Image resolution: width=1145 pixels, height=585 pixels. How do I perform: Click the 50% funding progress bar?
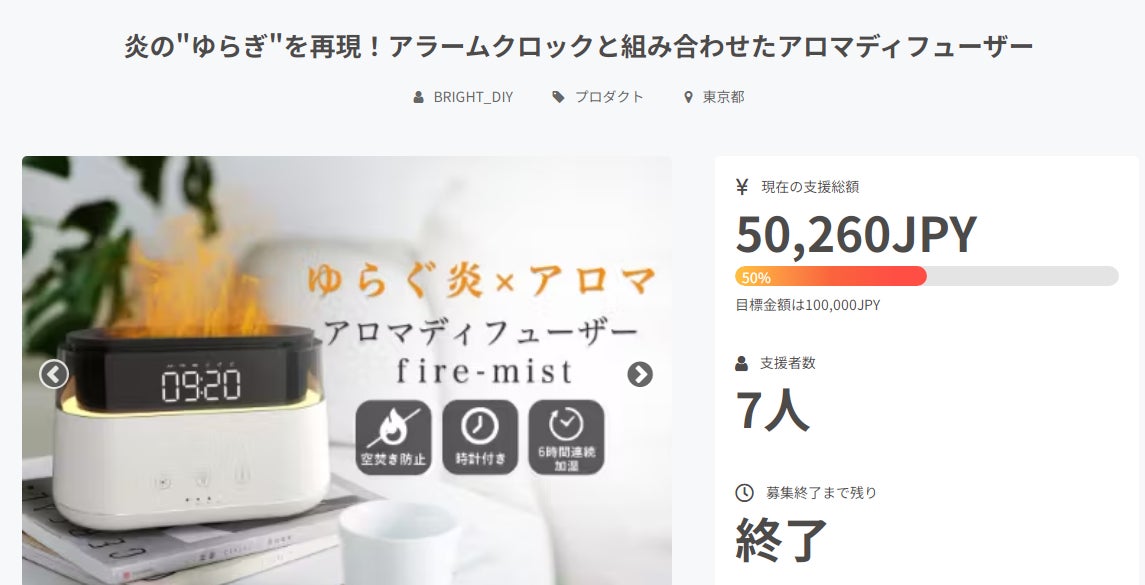(927, 276)
